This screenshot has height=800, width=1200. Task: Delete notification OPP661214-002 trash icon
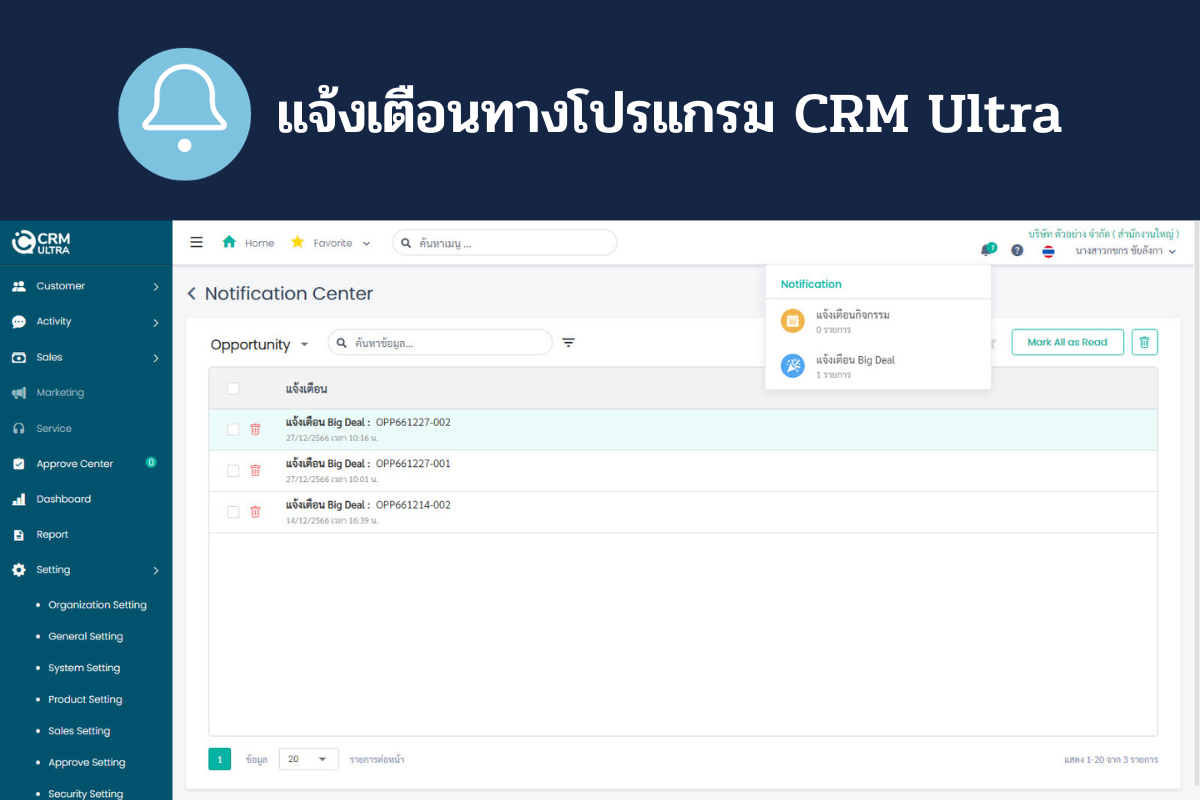(255, 512)
